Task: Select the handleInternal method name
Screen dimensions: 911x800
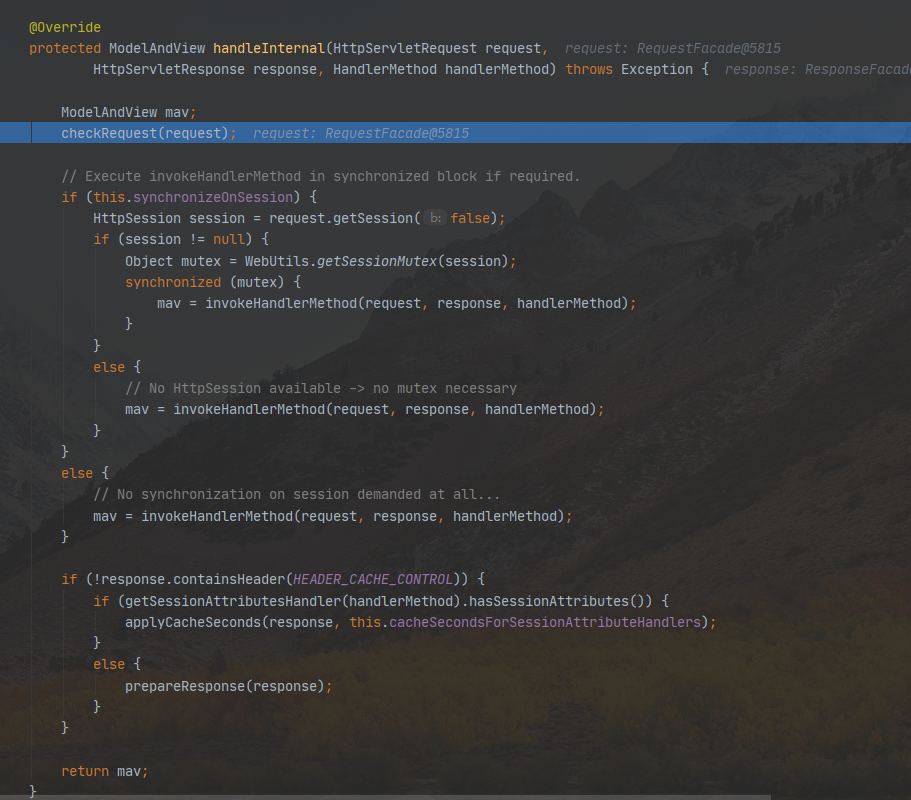Action: click(268, 48)
